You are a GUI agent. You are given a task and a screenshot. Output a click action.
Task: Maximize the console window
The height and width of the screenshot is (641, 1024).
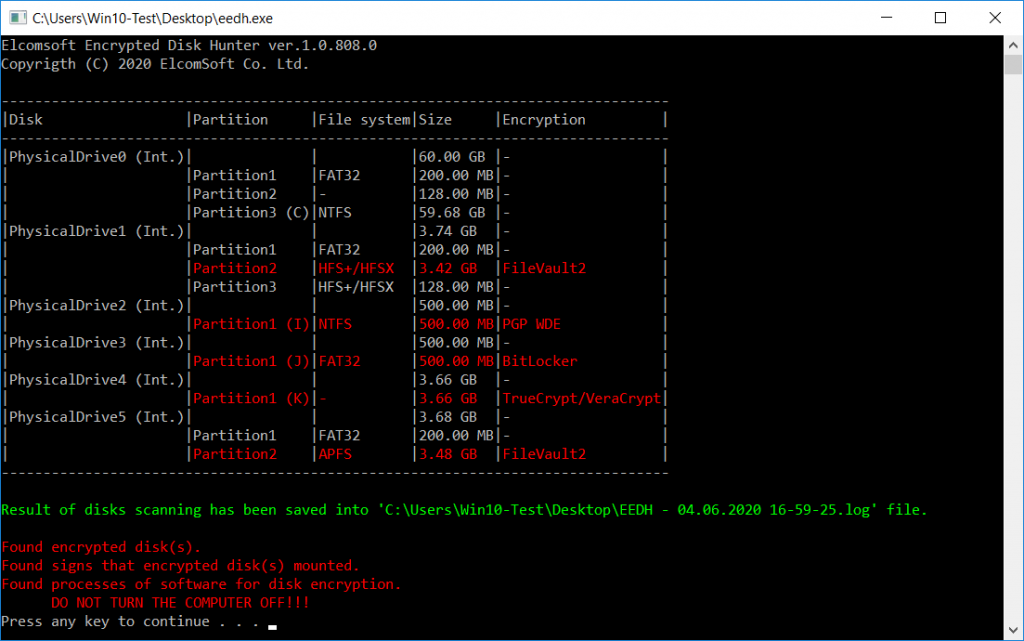938,17
